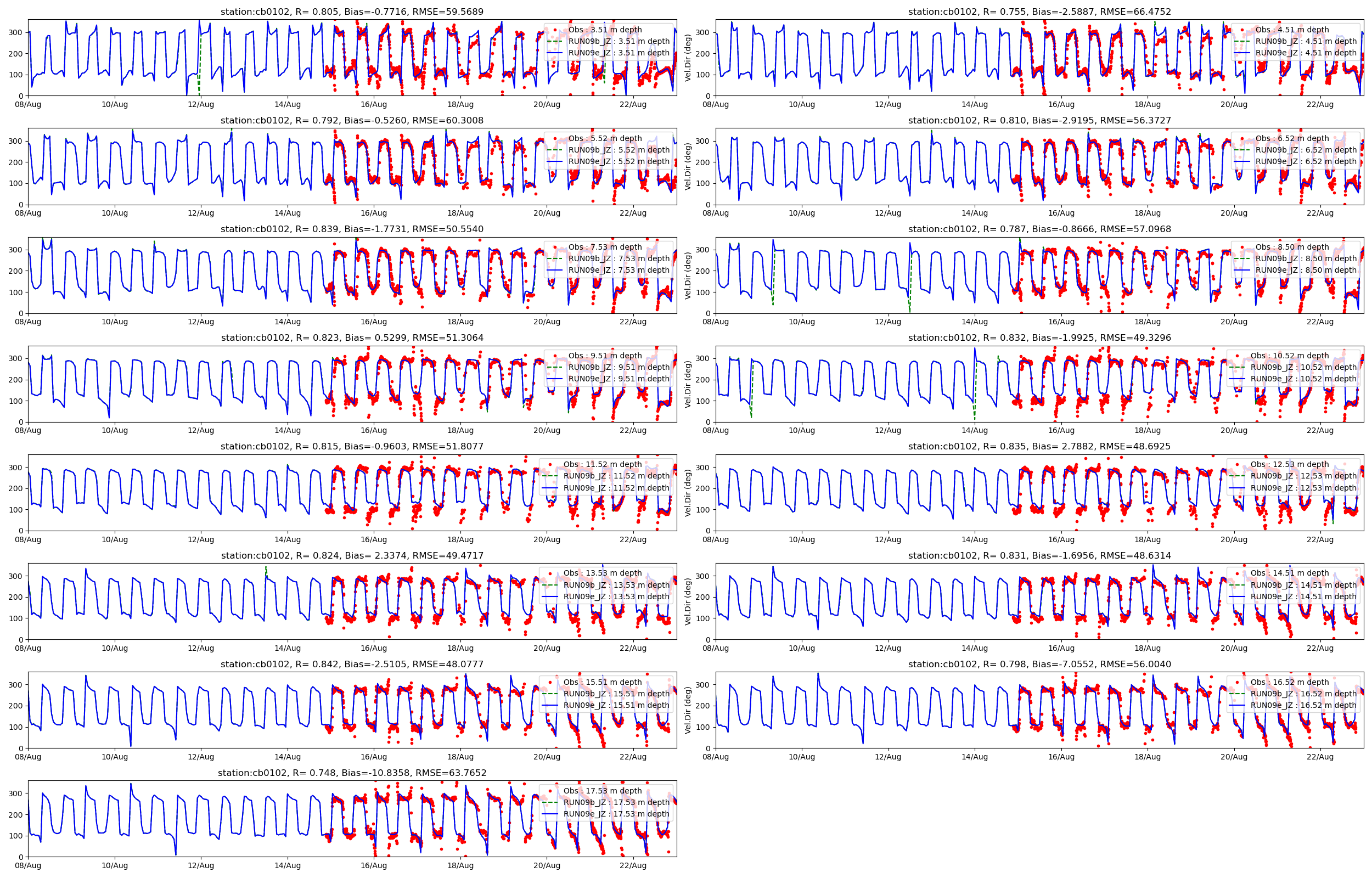Click the plot title with R= 0.815

pos(352,447)
